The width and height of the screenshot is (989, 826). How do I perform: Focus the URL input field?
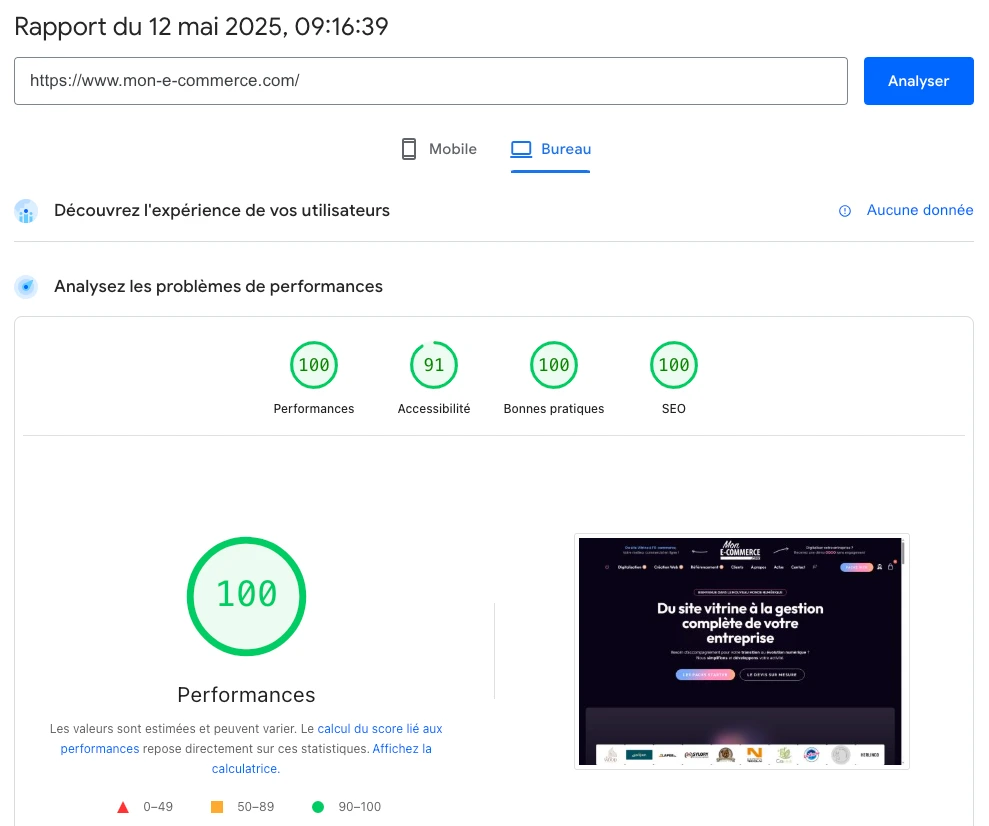click(x=431, y=81)
